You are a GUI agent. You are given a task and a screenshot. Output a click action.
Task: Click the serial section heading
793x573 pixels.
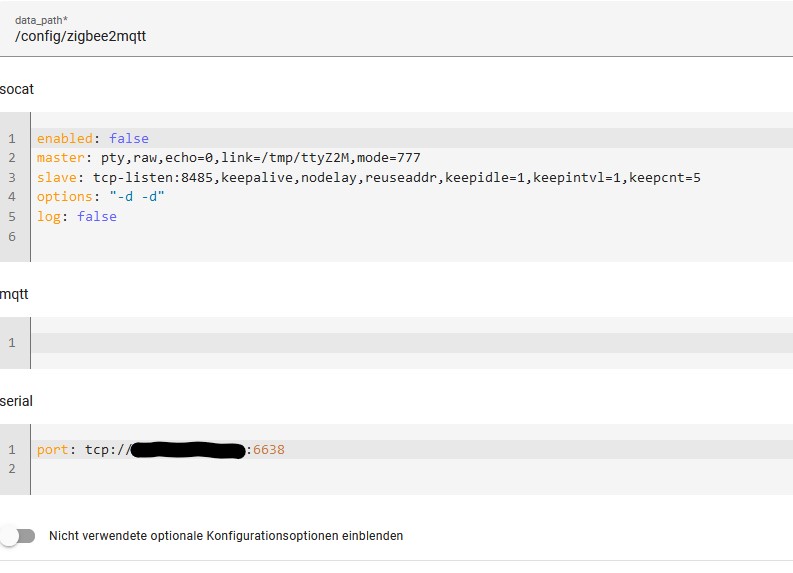click(16, 401)
